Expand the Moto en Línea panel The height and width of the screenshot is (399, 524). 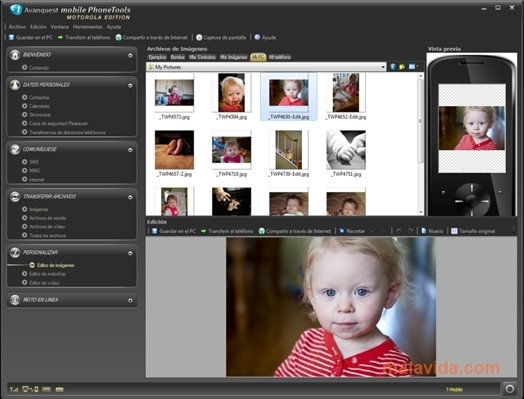(x=130, y=300)
